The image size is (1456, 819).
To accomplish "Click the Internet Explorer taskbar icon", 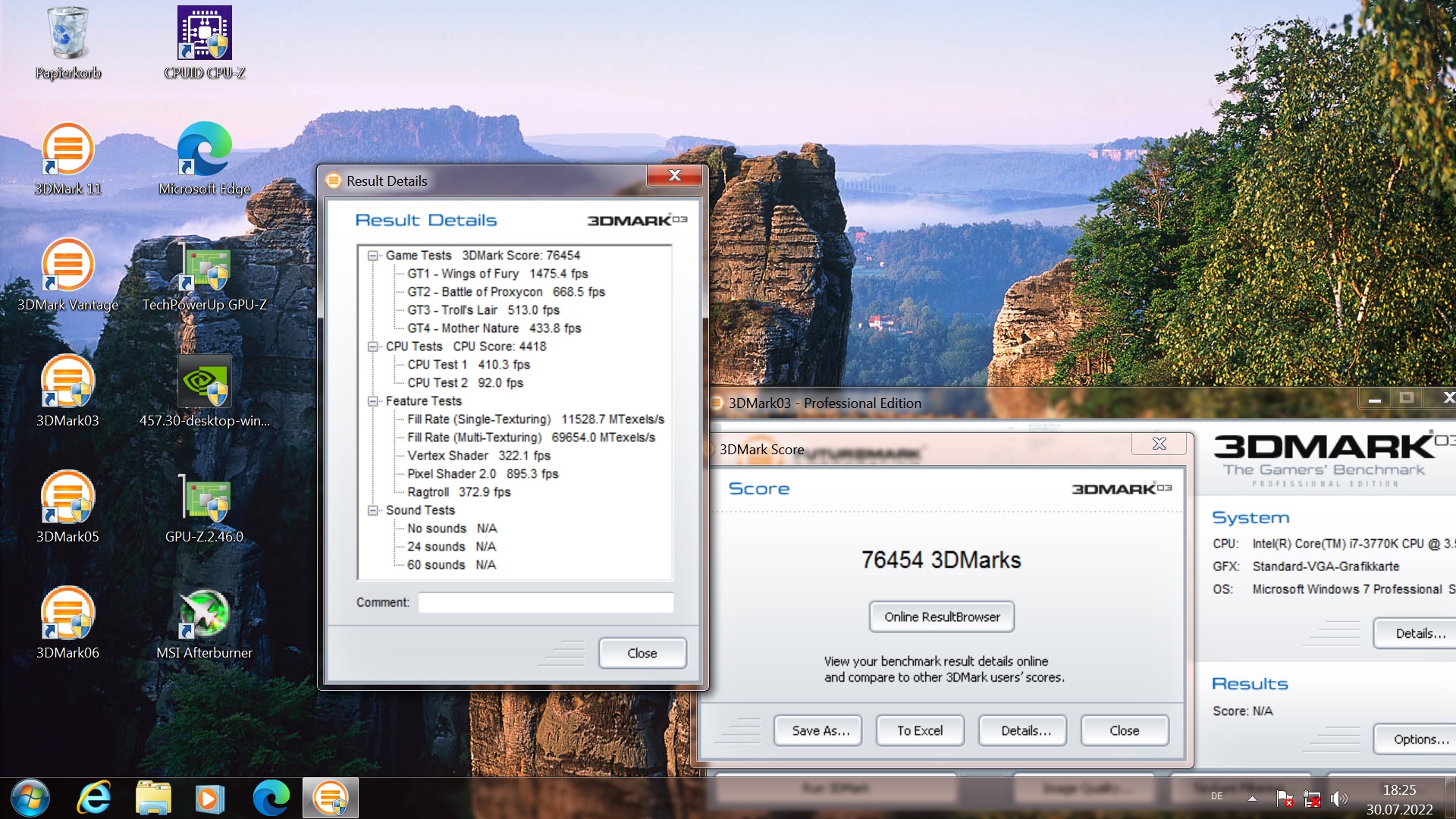I will (x=94, y=798).
